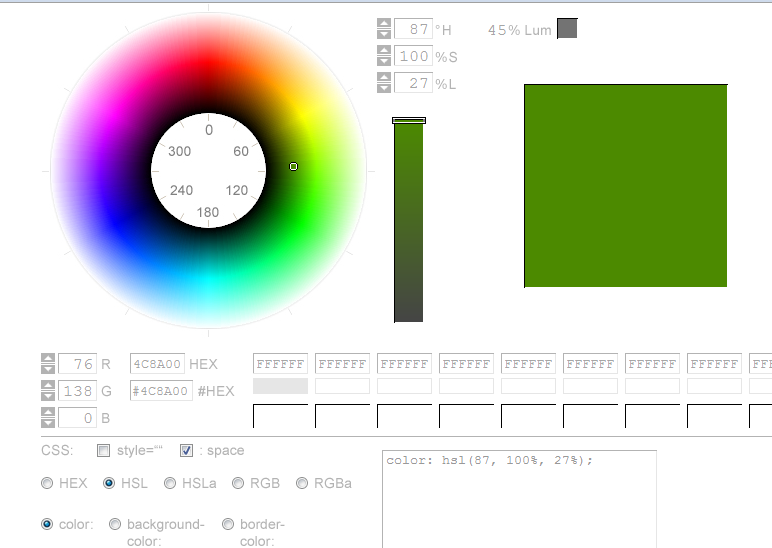Image resolution: width=772 pixels, height=548 pixels.
Task: Select the HSLa output format radio
Action: tap(170, 483)
